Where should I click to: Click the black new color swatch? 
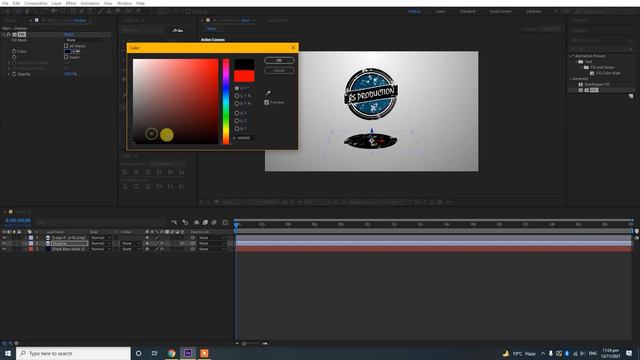tap(244, 64)
